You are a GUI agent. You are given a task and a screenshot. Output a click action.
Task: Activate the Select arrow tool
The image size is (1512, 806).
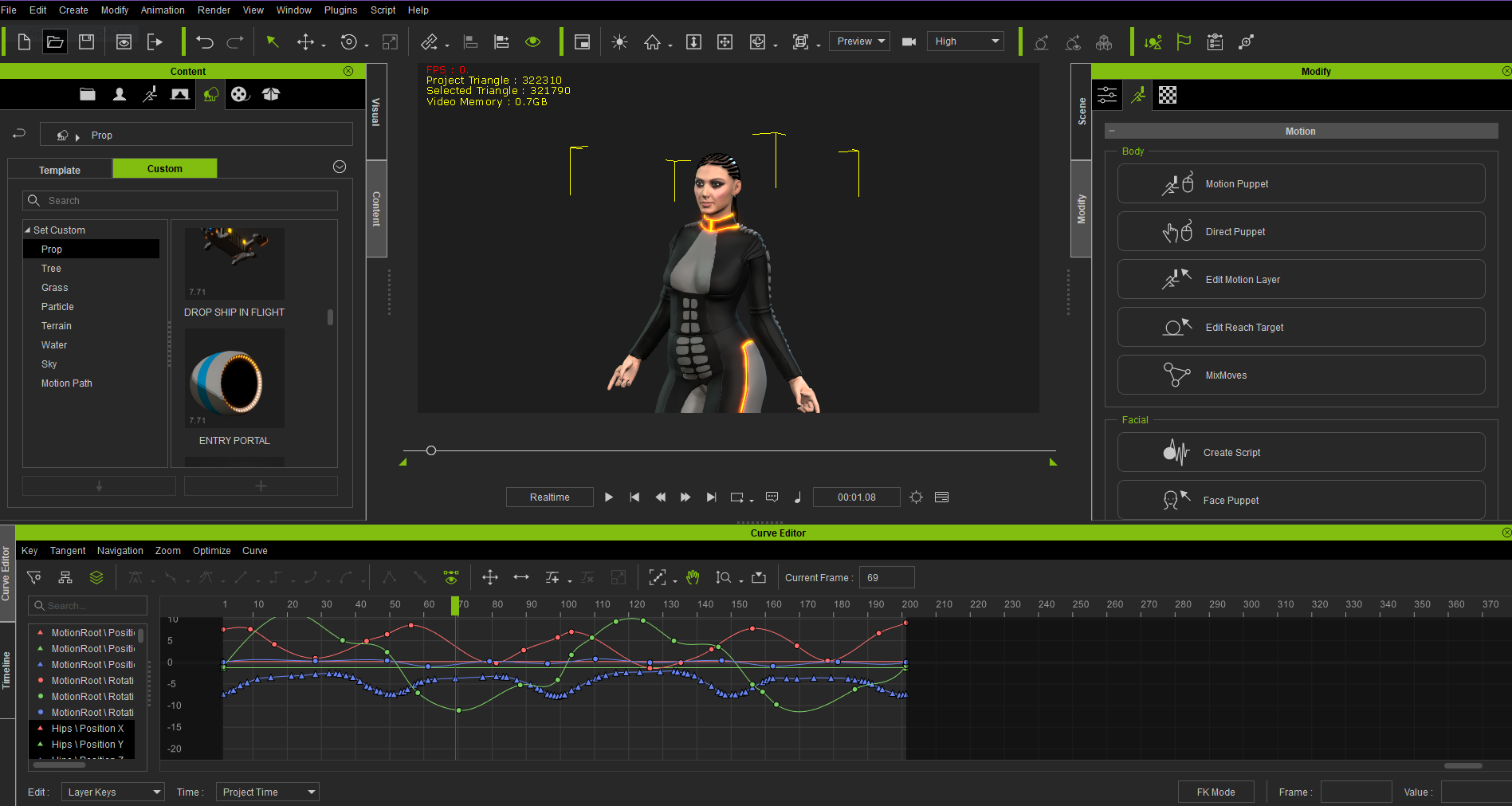[x=273, y=42]
